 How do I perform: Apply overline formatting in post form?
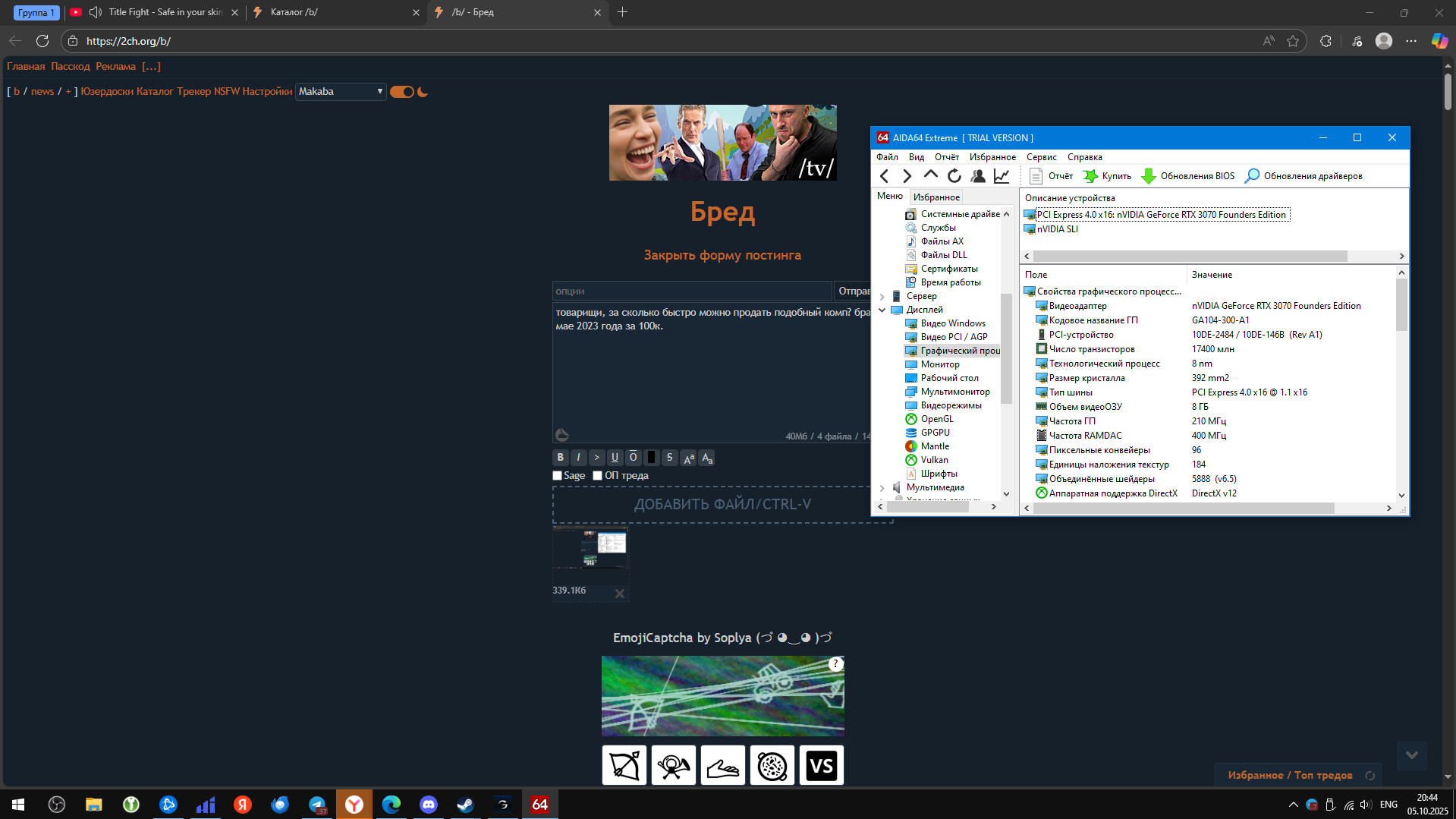[634, 458]
